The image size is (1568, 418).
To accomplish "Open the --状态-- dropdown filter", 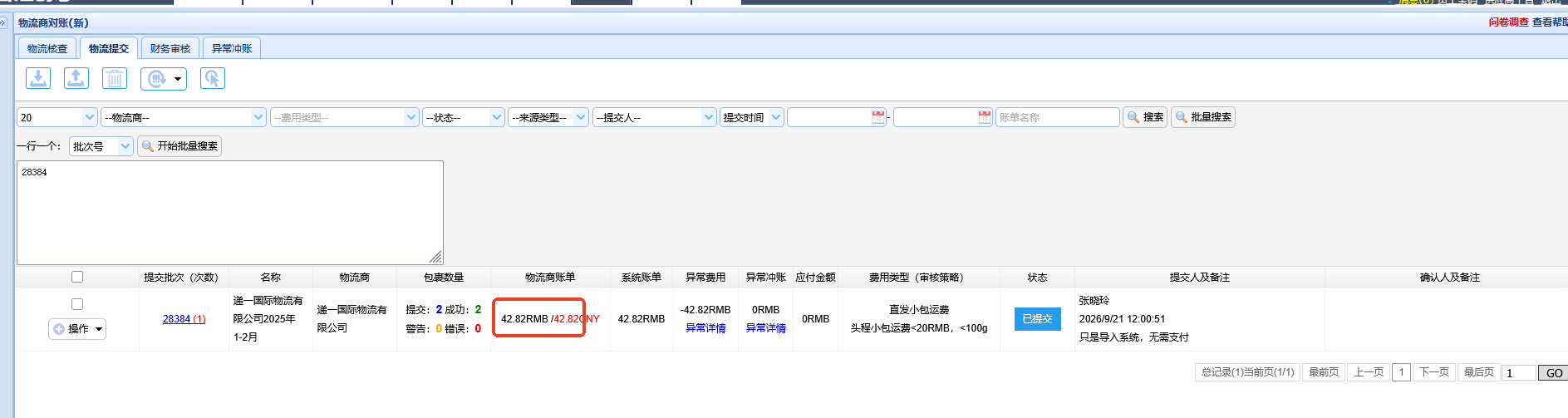I will pyautogui.click(x=464, y=117).
